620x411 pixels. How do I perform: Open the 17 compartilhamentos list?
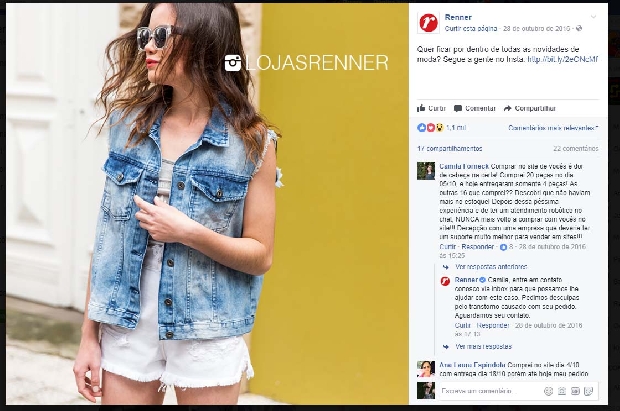pyautogui.click(x=450, y=148)
